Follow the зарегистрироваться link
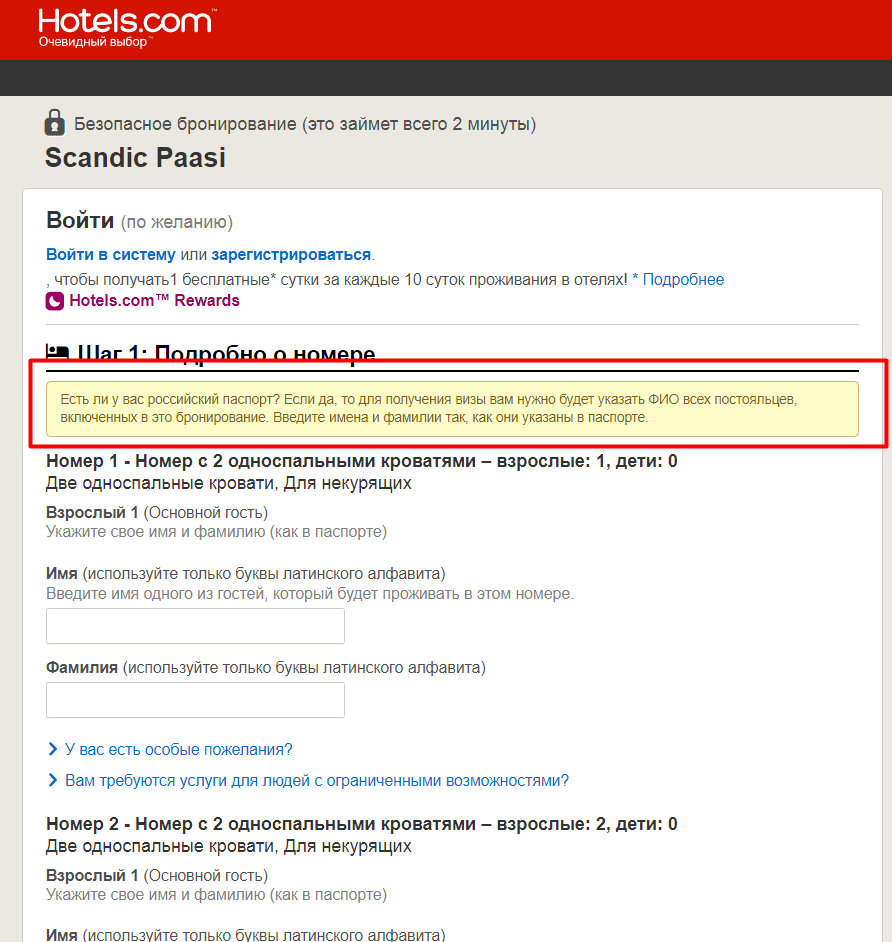The width and height of the screenshot is (892, 942). pos(291,255)
